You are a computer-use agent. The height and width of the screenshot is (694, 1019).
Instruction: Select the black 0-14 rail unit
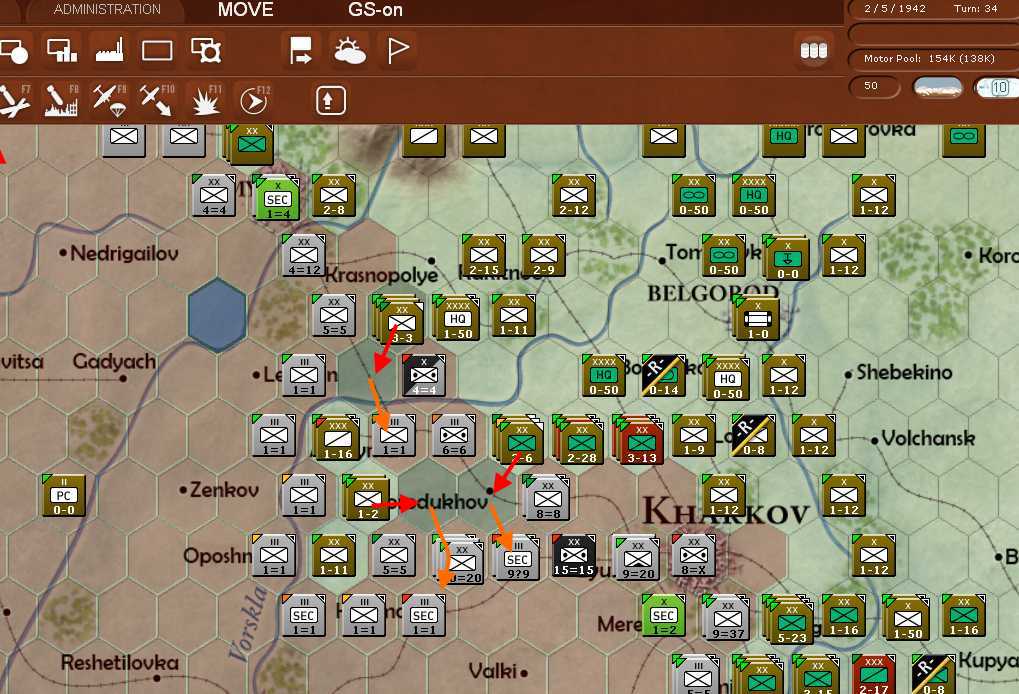click(x=664, y=376)
